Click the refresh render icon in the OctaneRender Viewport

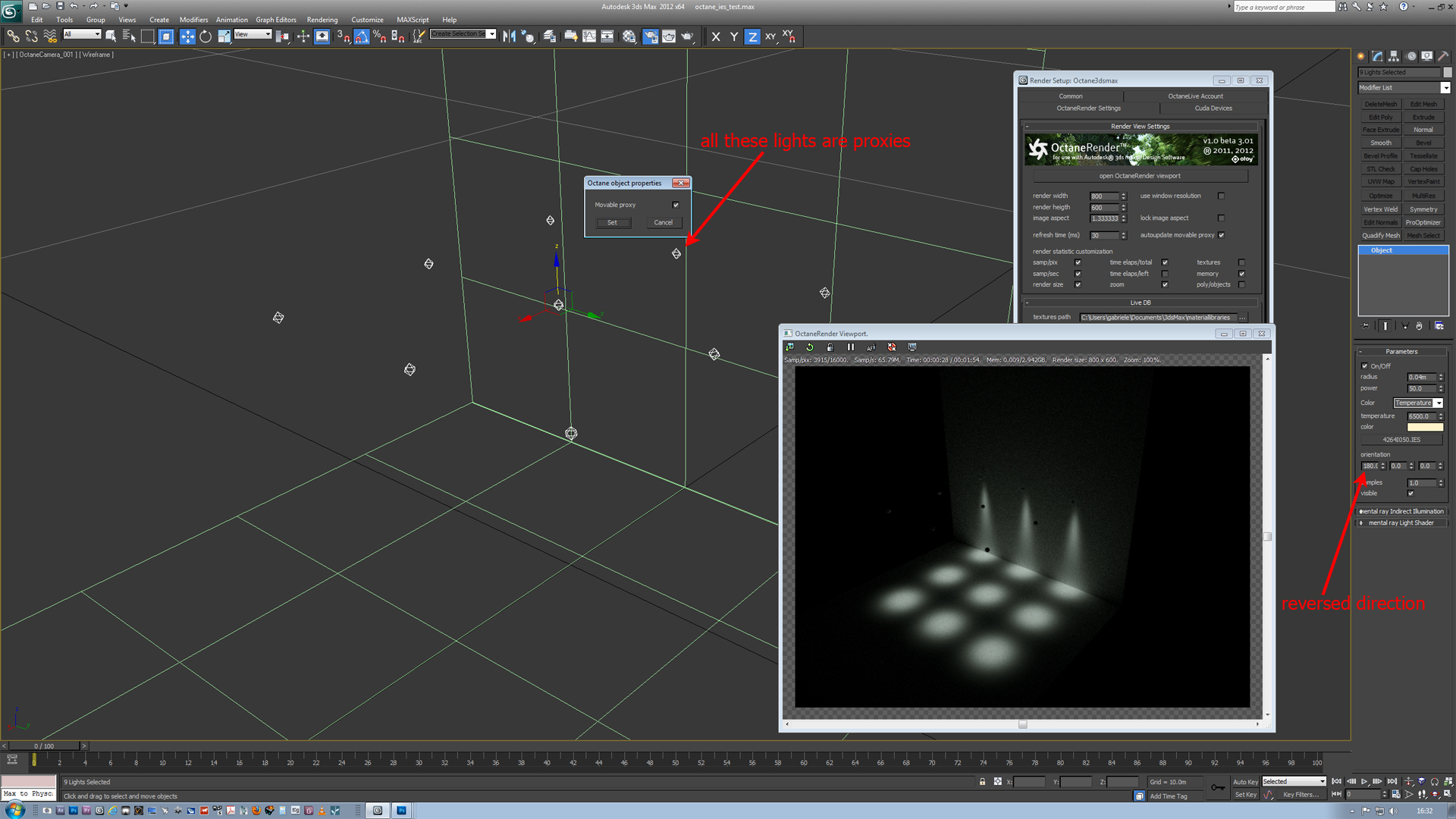(x=810, y=347)
